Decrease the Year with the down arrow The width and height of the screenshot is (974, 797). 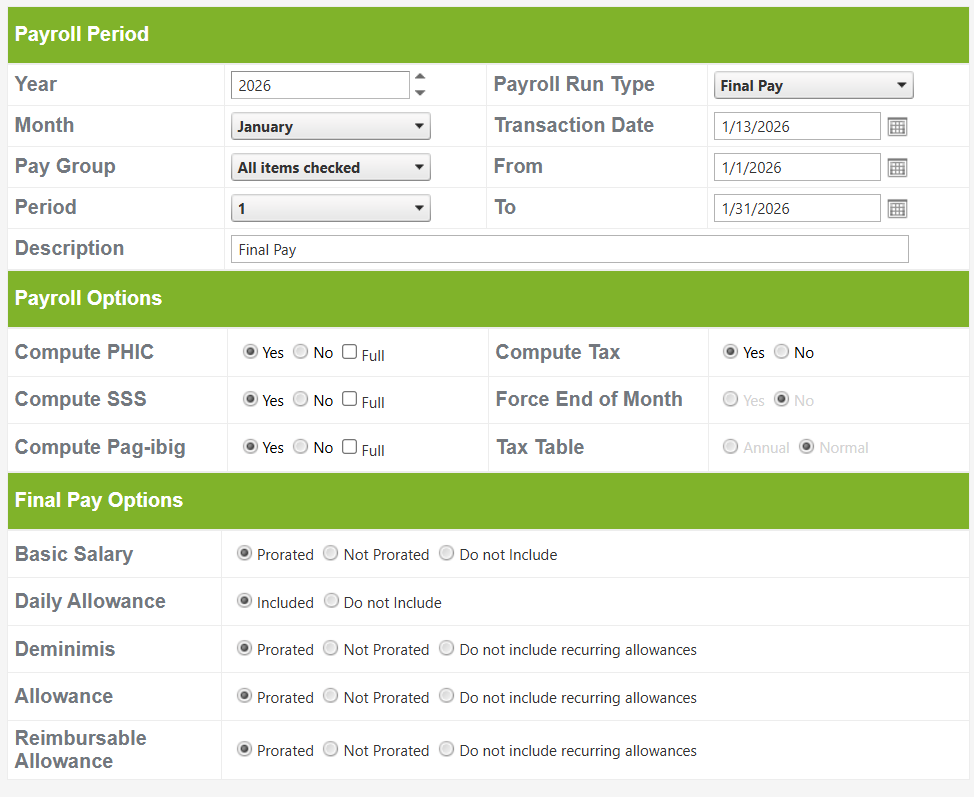(420, 93)
